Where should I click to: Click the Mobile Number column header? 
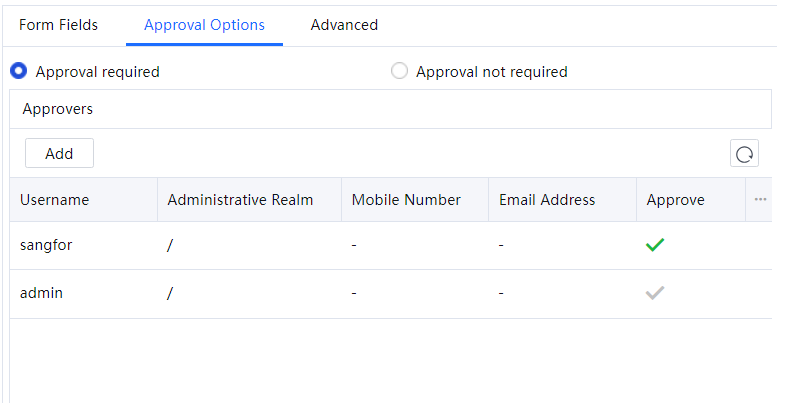406,200
